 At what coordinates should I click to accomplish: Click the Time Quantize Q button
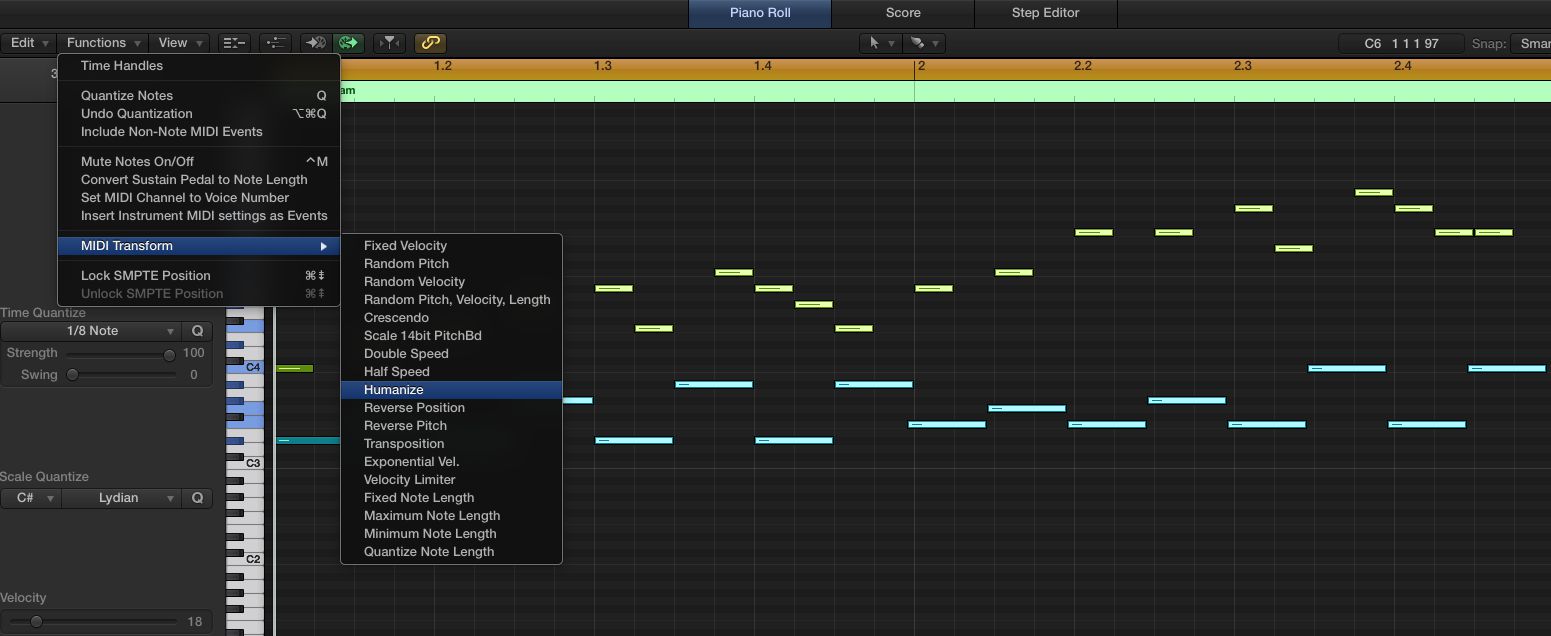[x=197, y=331]
